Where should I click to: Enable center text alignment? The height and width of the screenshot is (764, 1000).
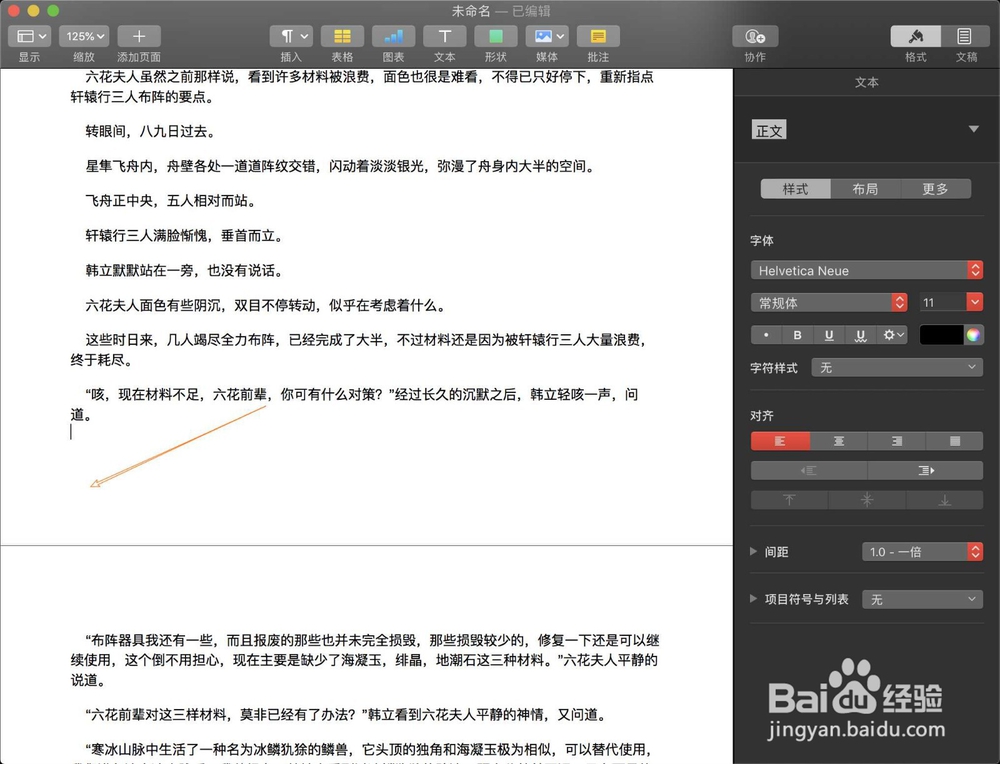click(x=838, y=440)
